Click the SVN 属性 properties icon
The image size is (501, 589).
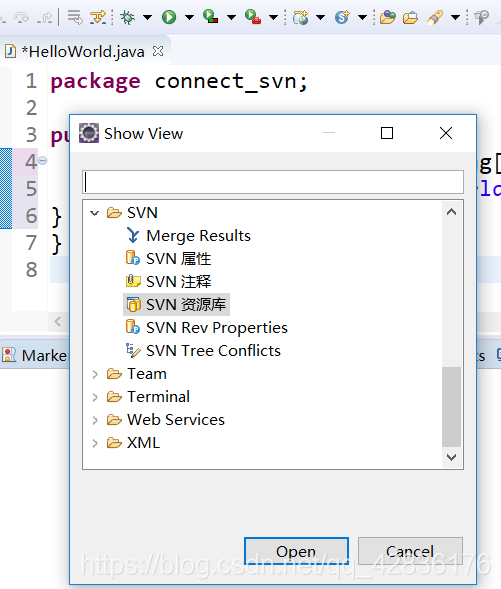(x=133, y=258)
